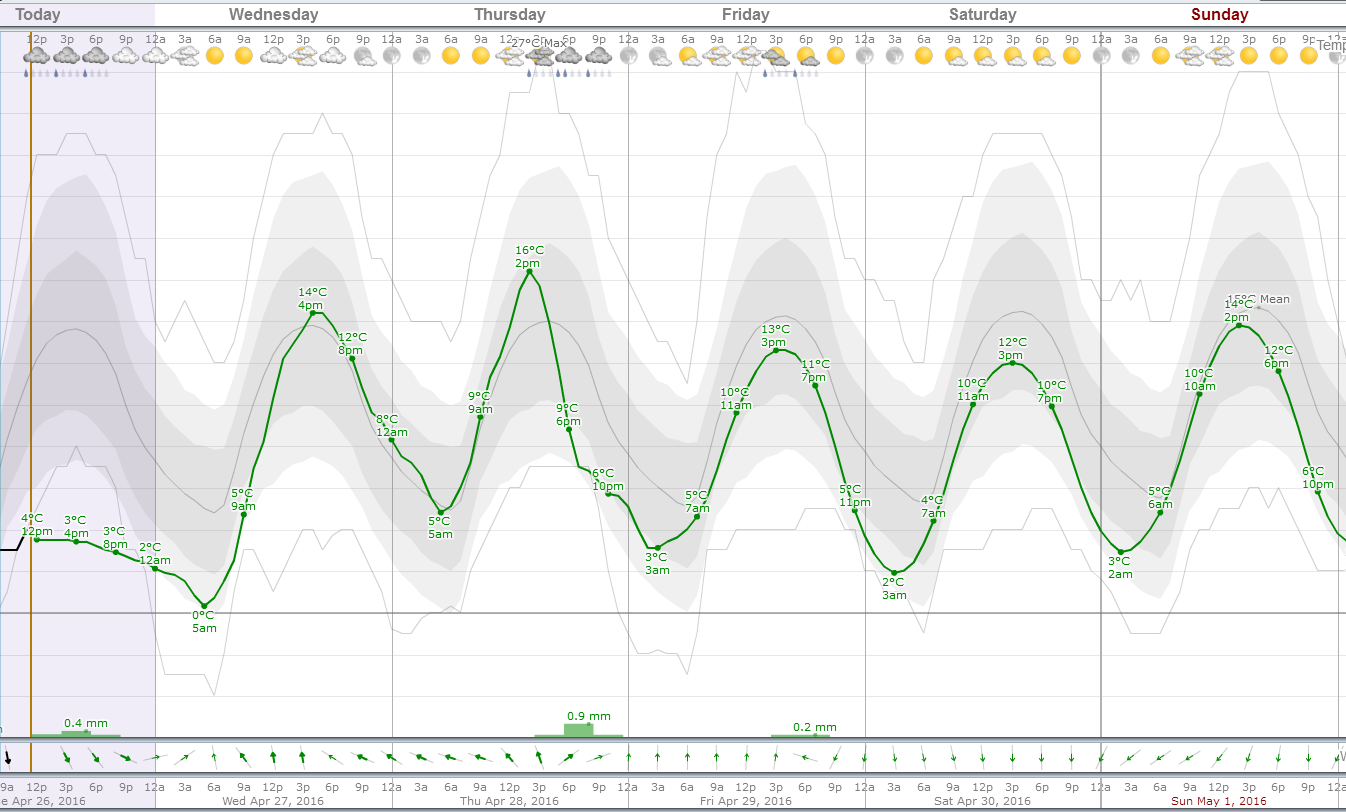Click the '10°C 10am' Sunday label
The height and width of the screenshot is (812, 1346).
[1199, 380]
